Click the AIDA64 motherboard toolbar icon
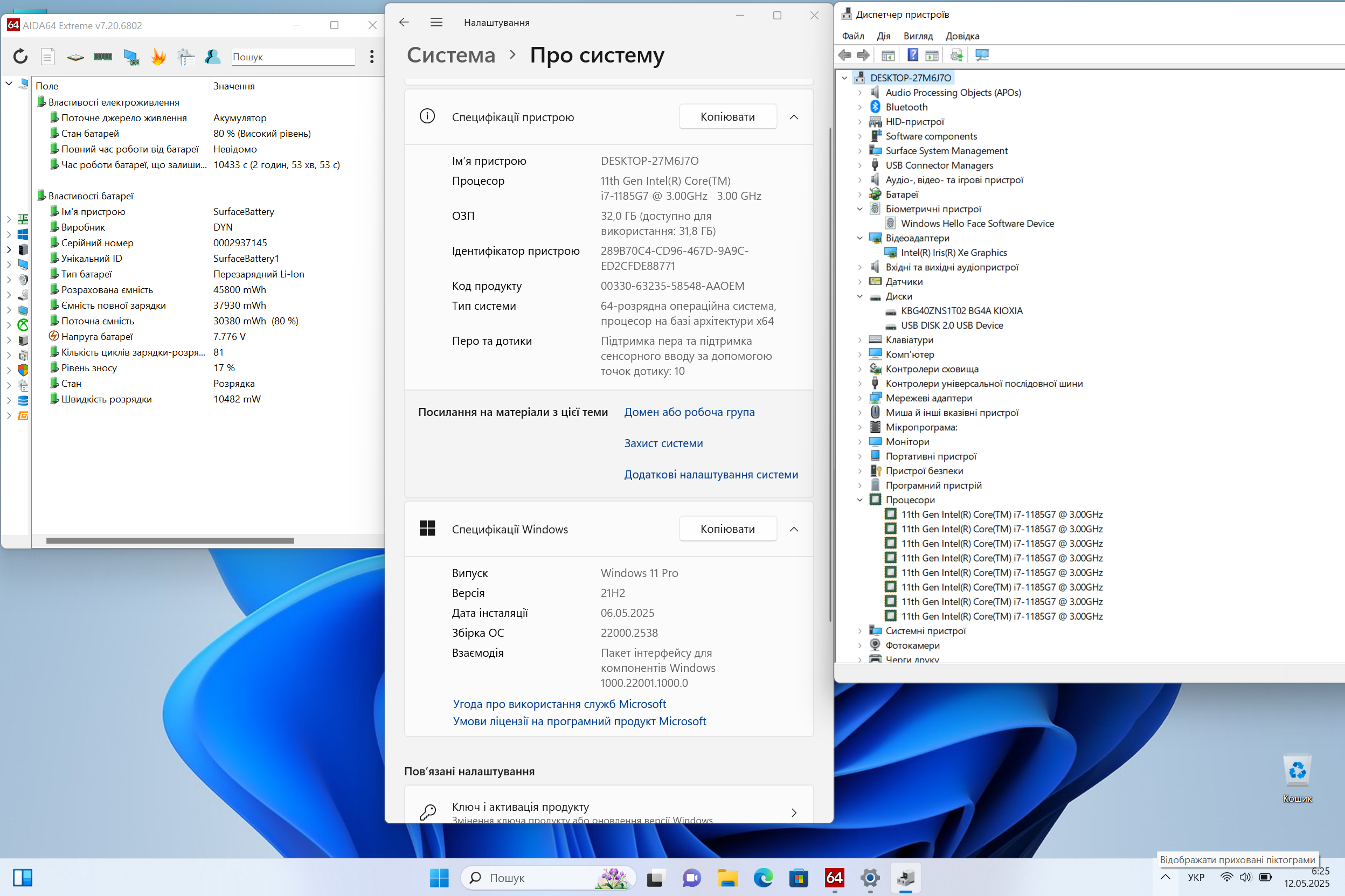 [75, 57]
